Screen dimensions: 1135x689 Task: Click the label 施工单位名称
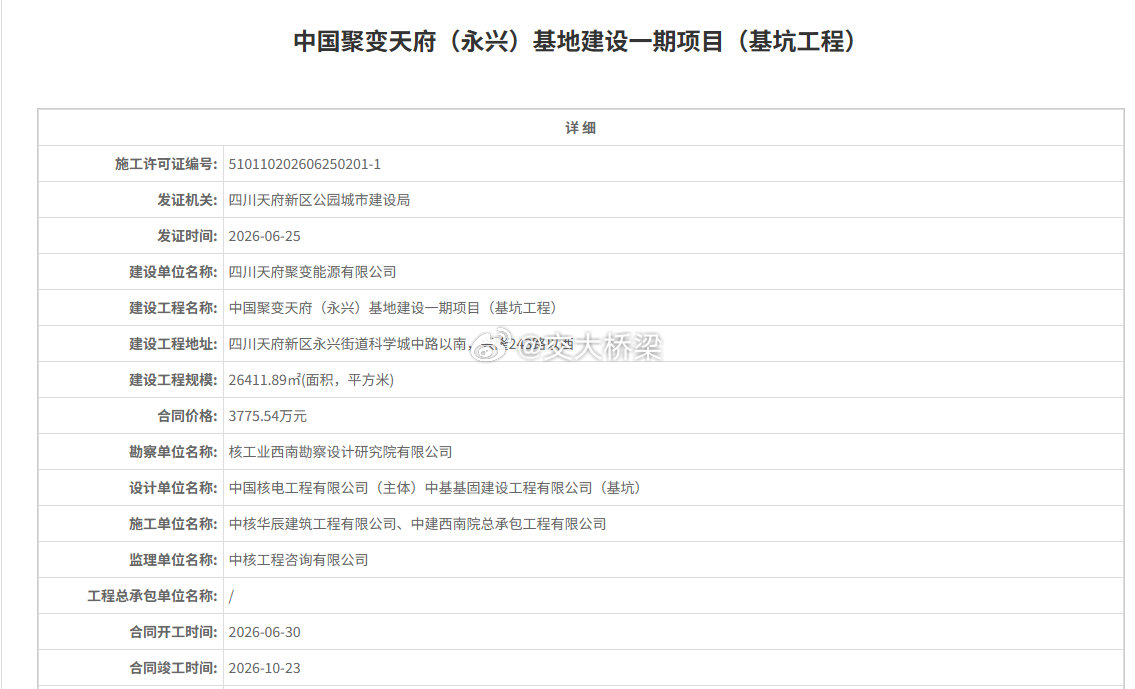tap(173, 524)
